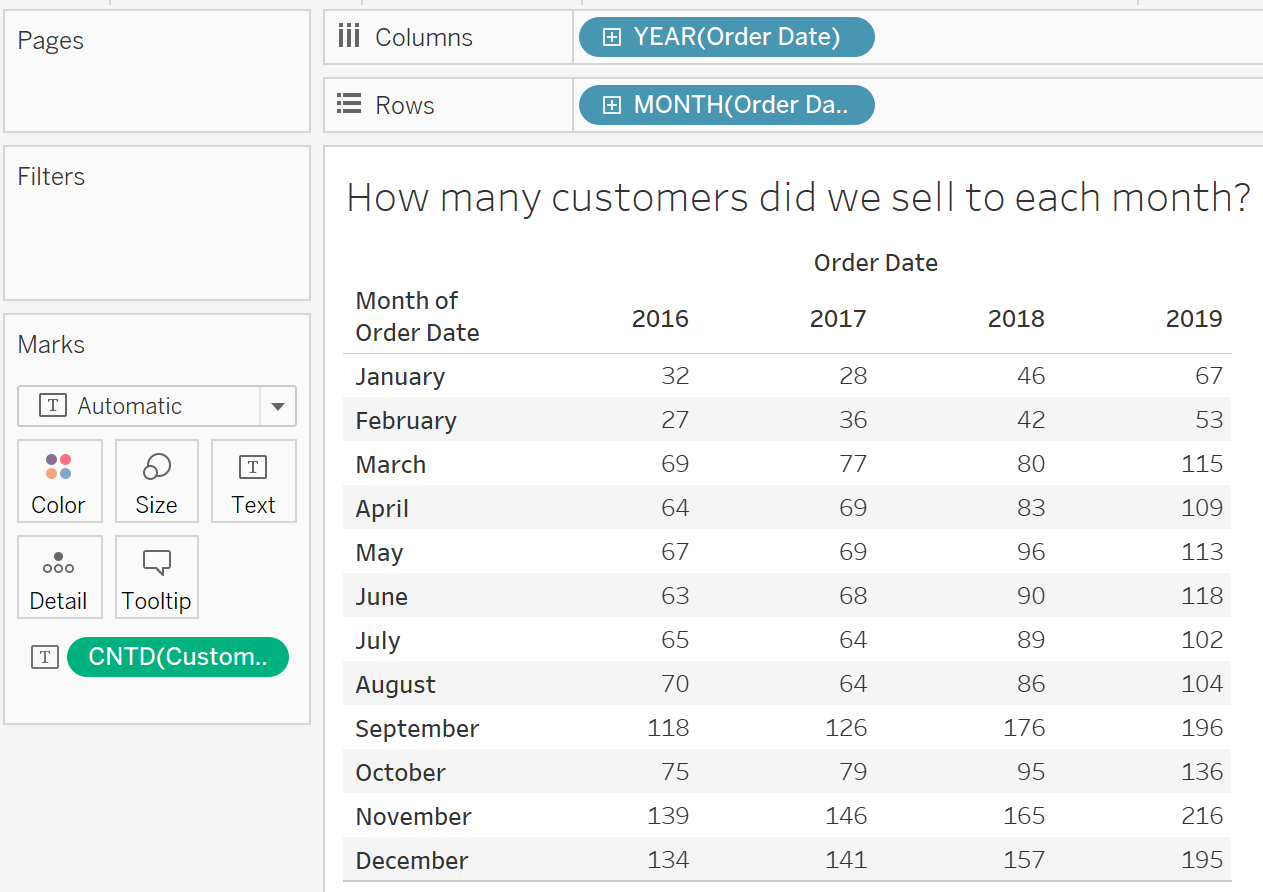Expand the YEAR(Order Date) pill plus sign
Image resolution: width=1263 pixels, height=892 pixels.
point(612,37)
